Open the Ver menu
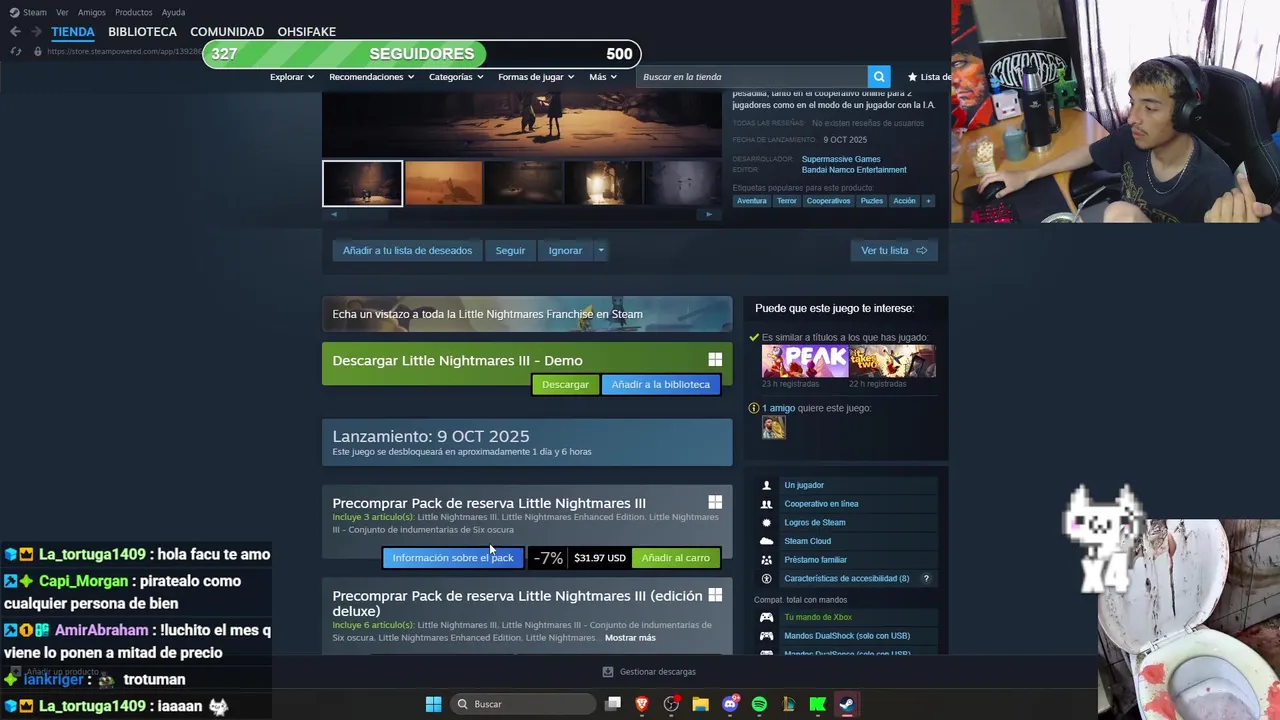Viewport: 1280px width, 720px height. (62, 12)
